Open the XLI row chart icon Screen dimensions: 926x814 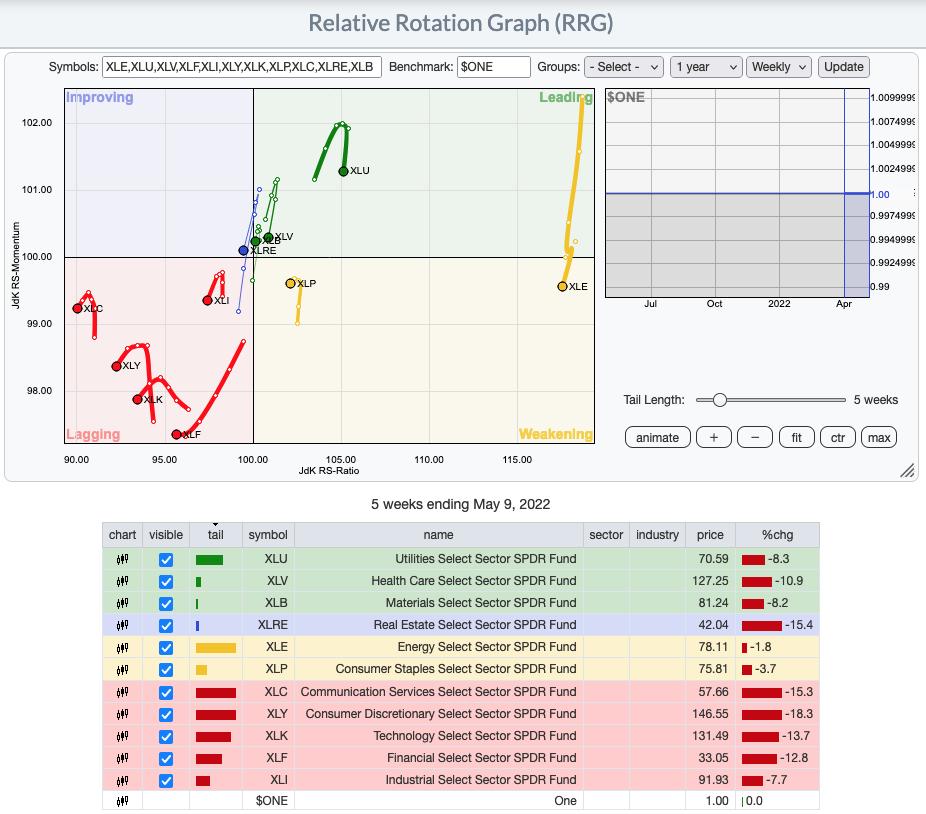(x=122, y=780)
